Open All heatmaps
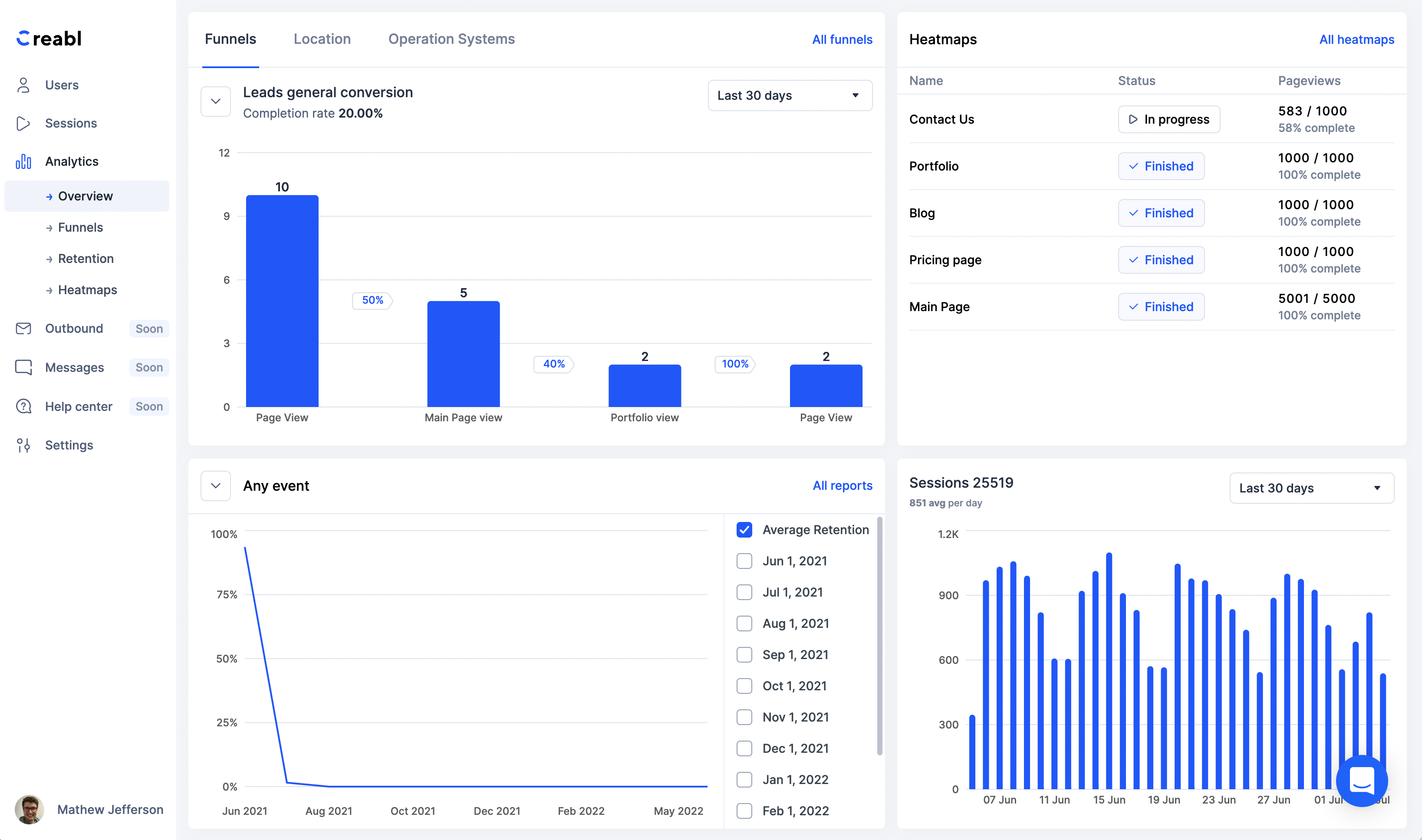1422x840 pixels. pyautogui.click(x=1357, y=39)
